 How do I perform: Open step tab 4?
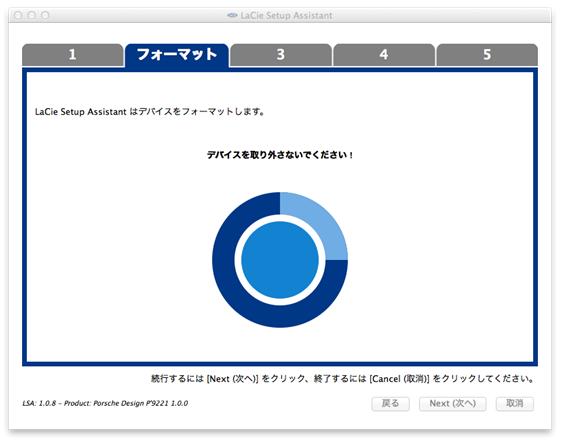[384, 55]
